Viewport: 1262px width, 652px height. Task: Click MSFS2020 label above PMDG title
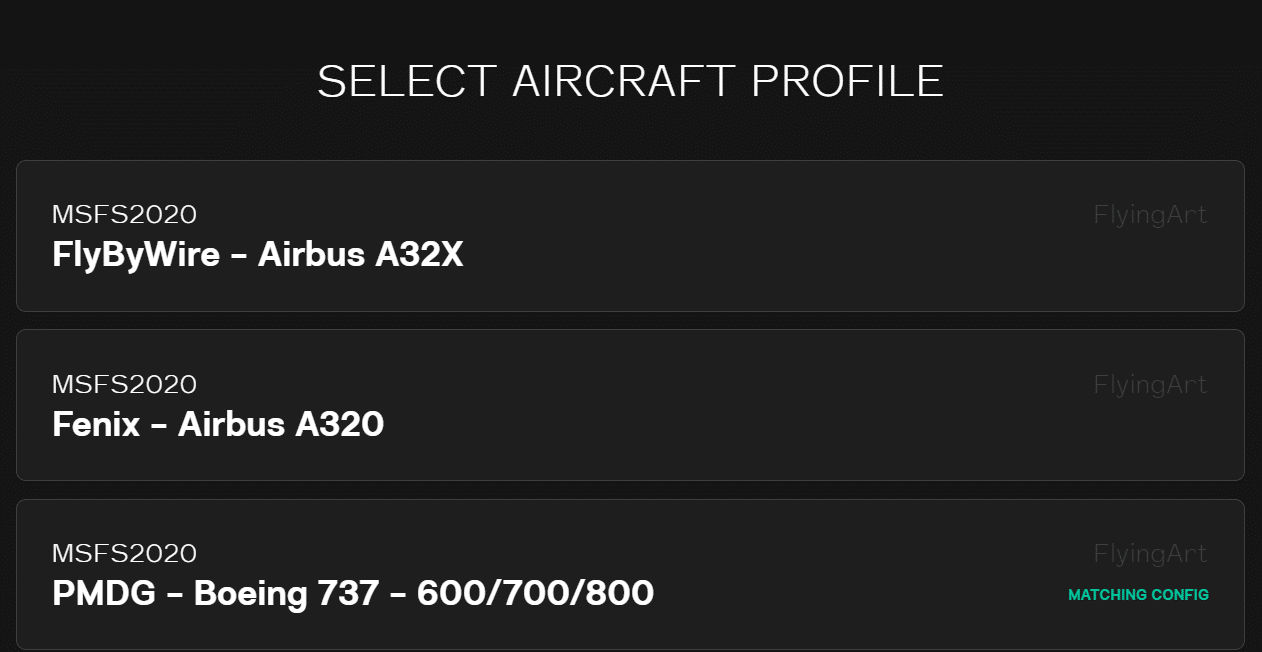pyautogui.click(x=124, y=554)
